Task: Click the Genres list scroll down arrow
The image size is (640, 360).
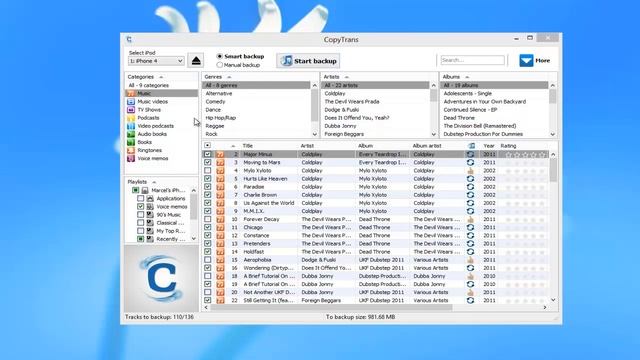Action: pos(315,134)
